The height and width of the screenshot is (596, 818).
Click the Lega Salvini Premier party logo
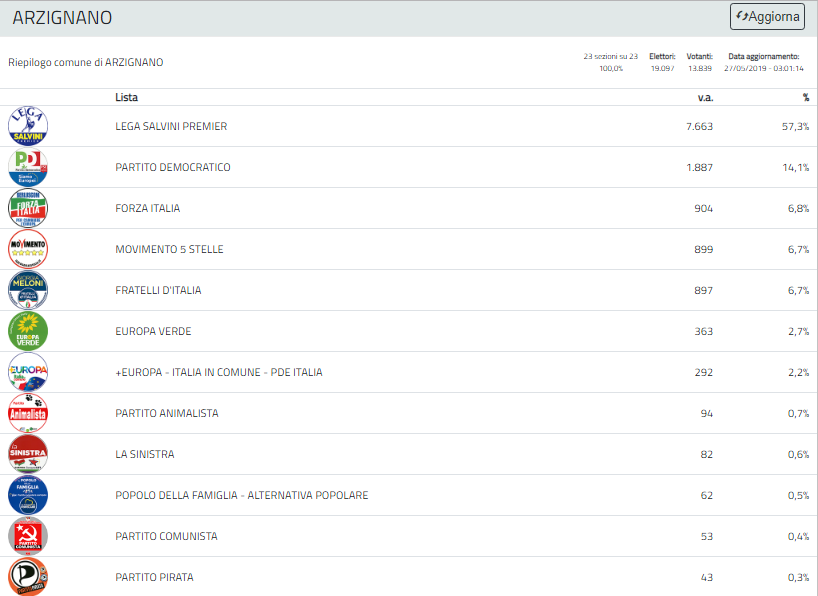click(x=28, y=126)
